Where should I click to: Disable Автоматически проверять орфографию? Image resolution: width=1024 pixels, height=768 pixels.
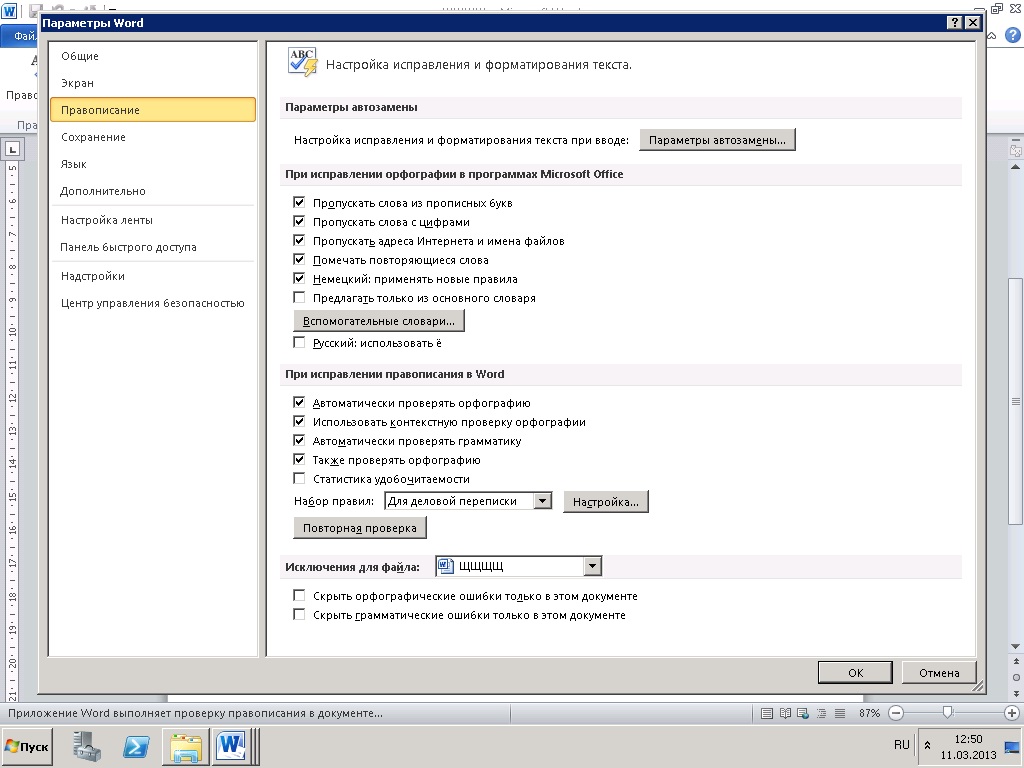(299, 402)
